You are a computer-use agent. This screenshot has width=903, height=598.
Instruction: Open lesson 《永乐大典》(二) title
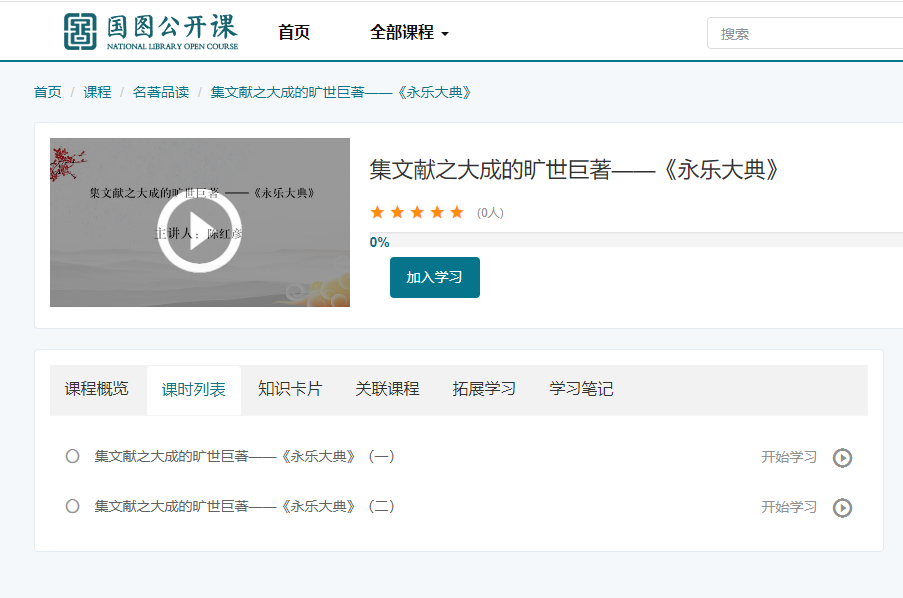coord(244,506)
